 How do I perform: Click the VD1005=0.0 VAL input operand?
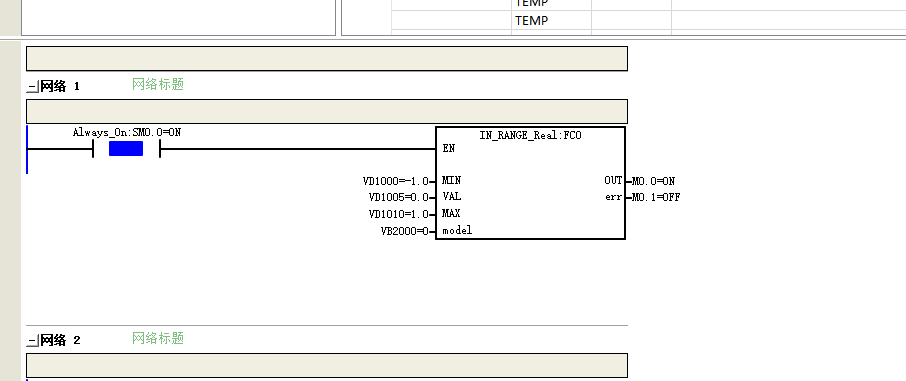[399, 197]
